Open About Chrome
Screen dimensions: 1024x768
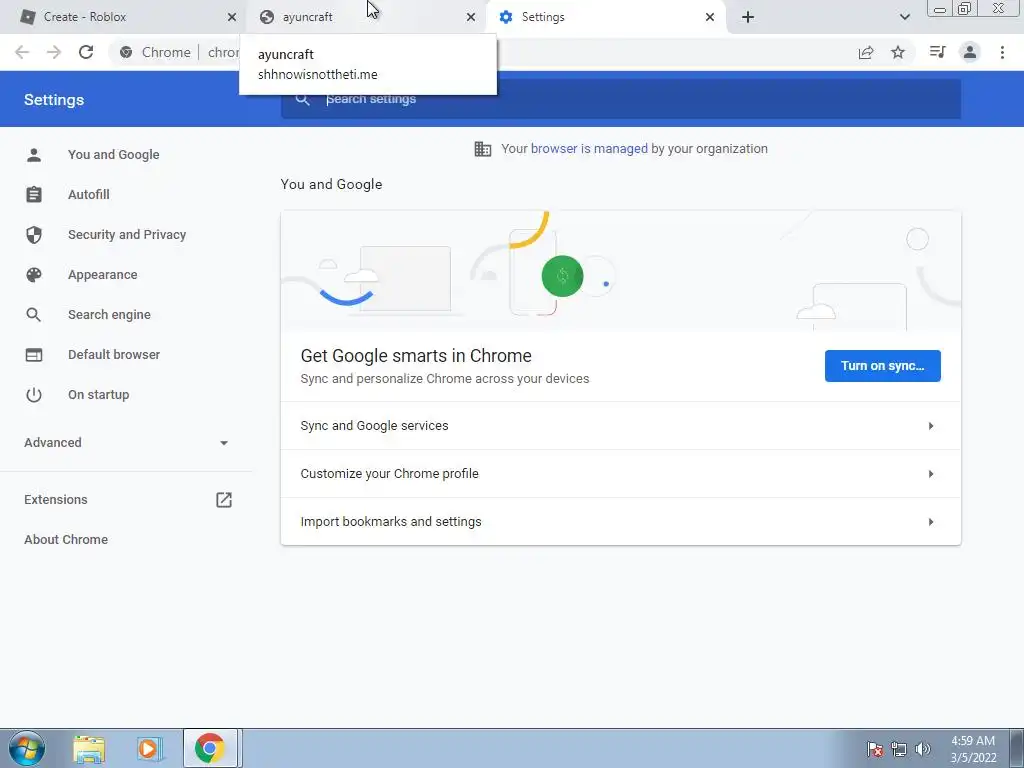click(66, 539)
